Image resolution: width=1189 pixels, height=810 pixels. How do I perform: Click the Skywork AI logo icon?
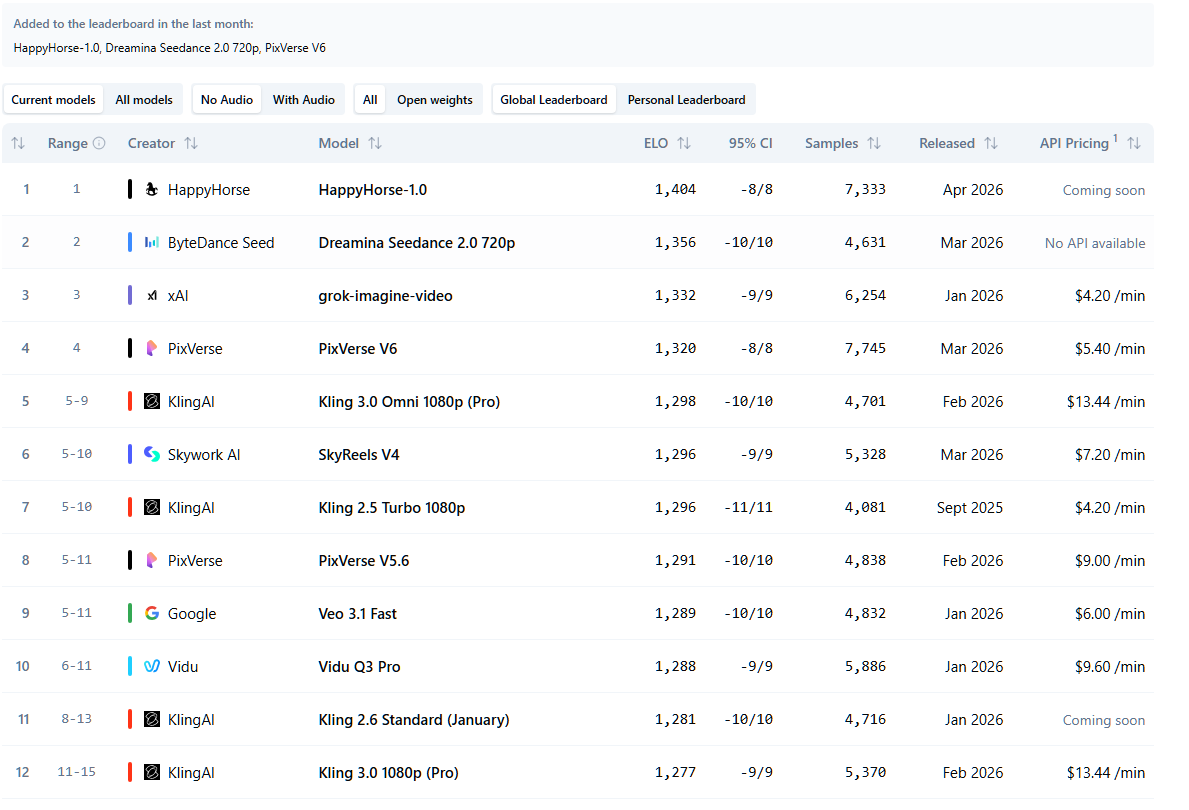pos(152,454)
